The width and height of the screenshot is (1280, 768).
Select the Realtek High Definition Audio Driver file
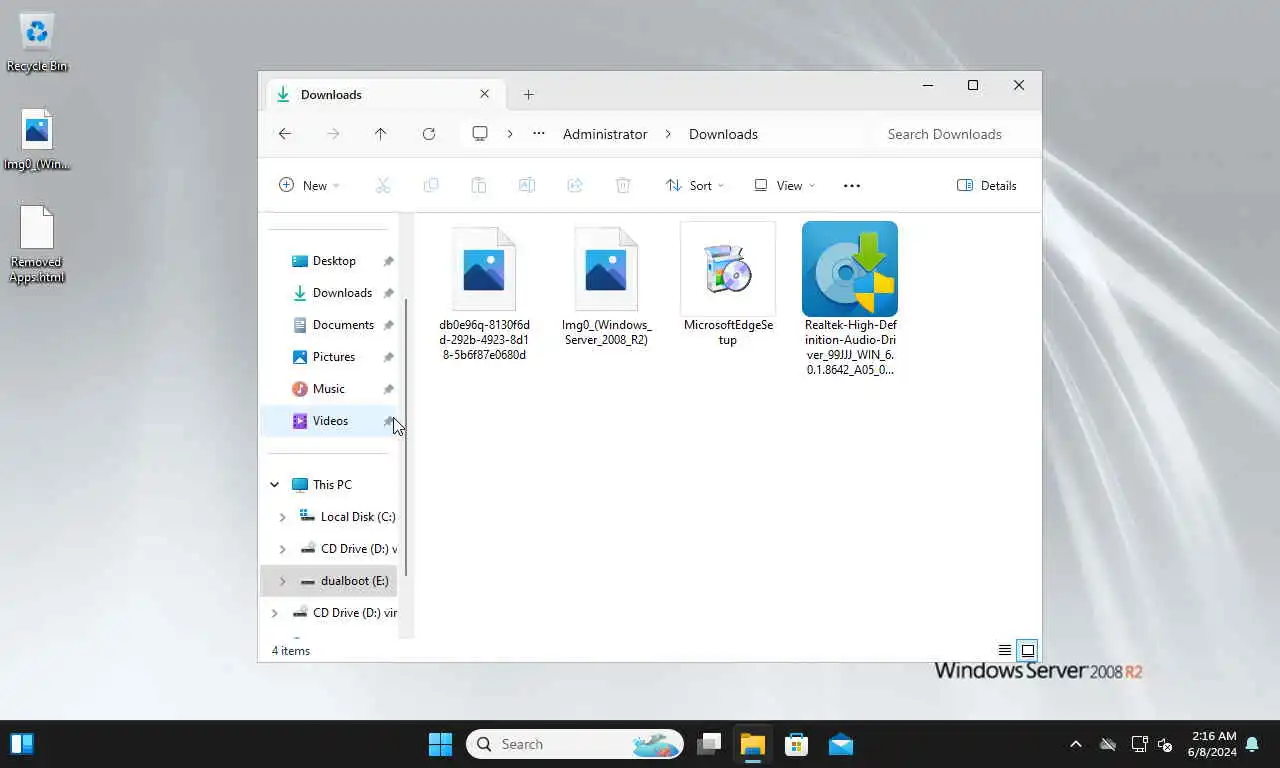[x=850, y=298]
